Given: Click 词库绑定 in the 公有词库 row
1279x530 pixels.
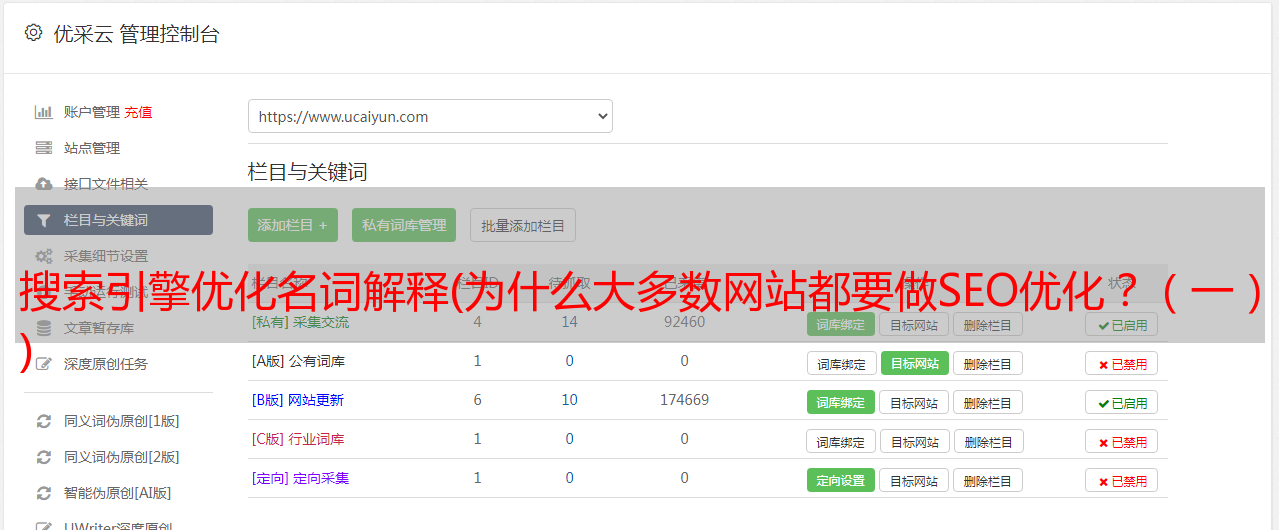Looking at the screenshot, I should coord(841,363).
